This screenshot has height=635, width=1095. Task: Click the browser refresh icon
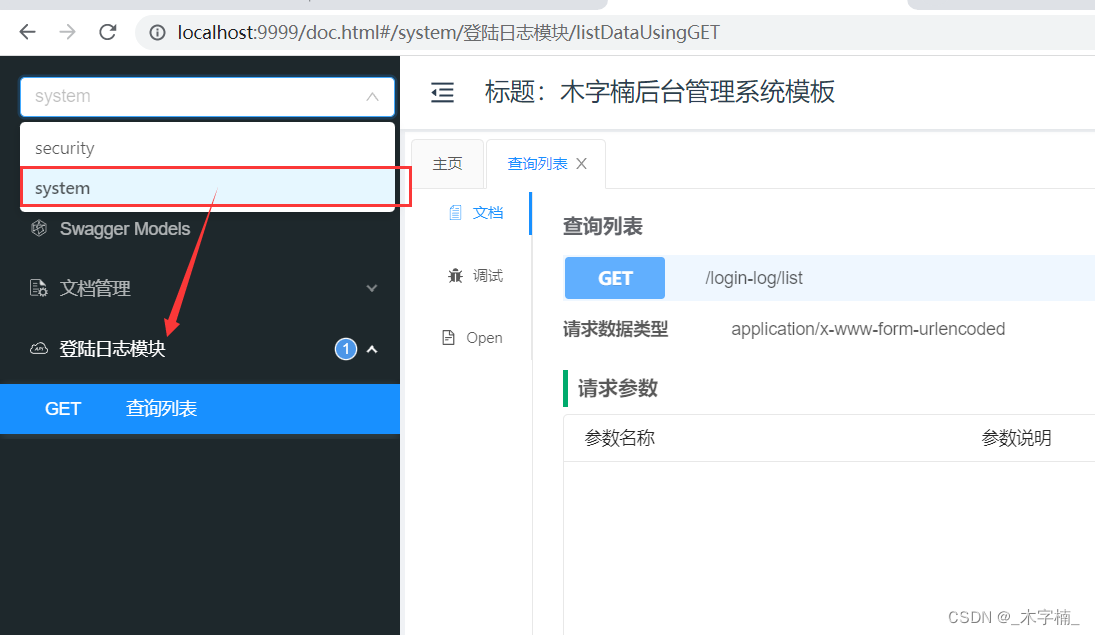pos(108,32)
